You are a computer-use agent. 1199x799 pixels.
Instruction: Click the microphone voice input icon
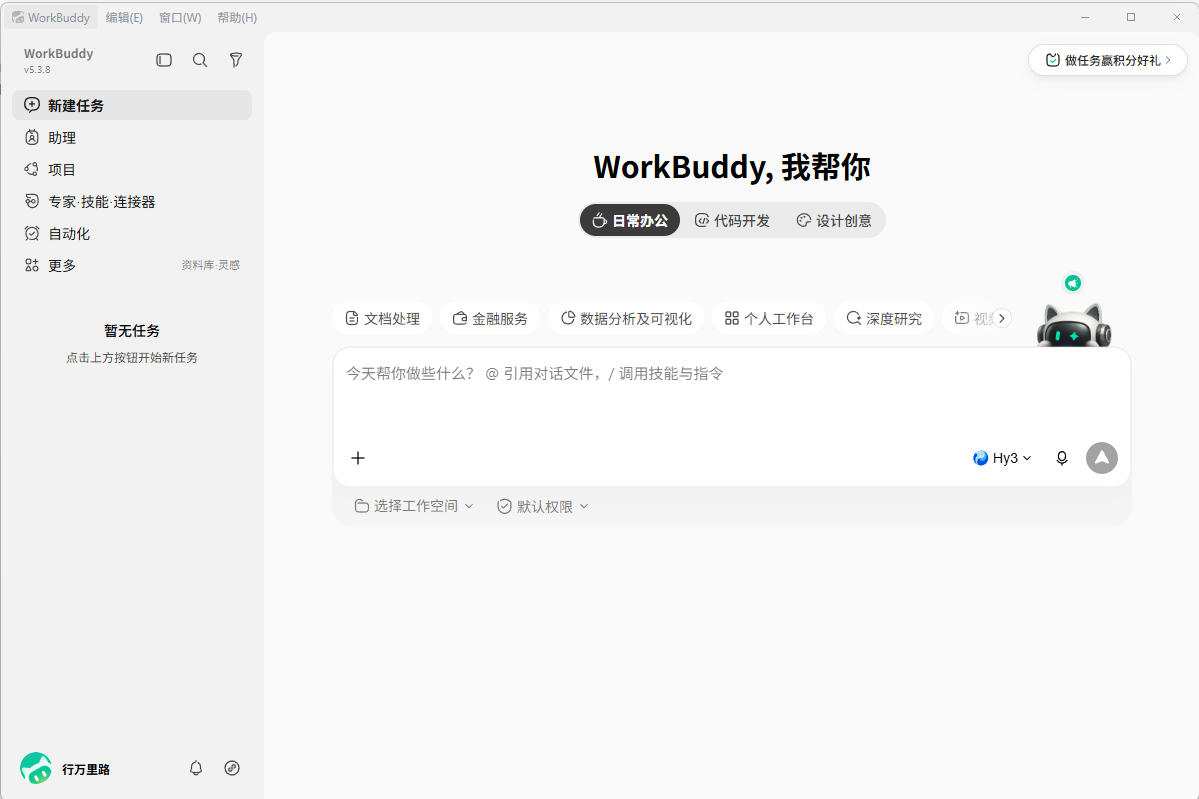[x=1062, y=458]
